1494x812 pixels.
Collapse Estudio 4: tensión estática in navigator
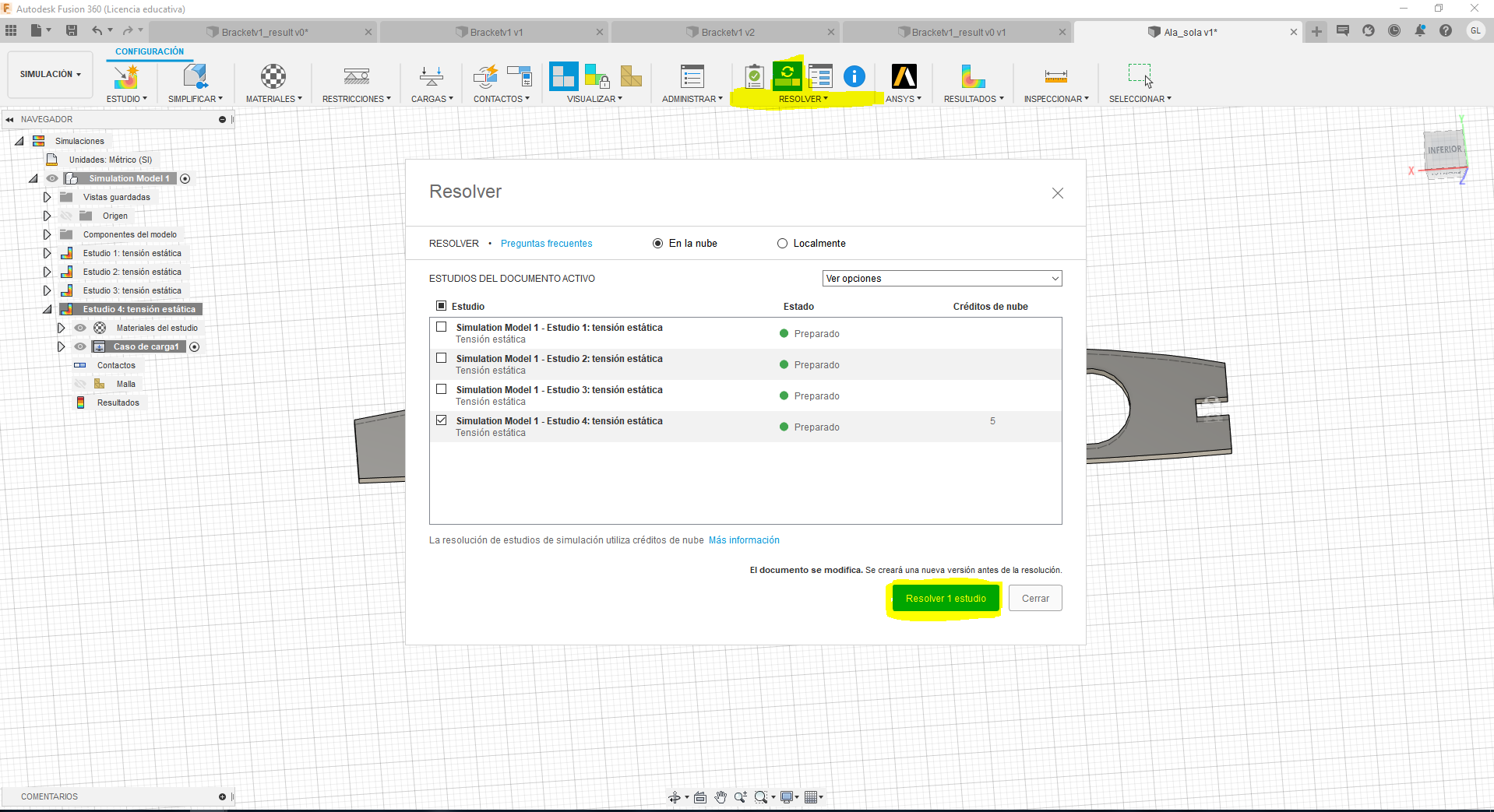pos(47,309)
